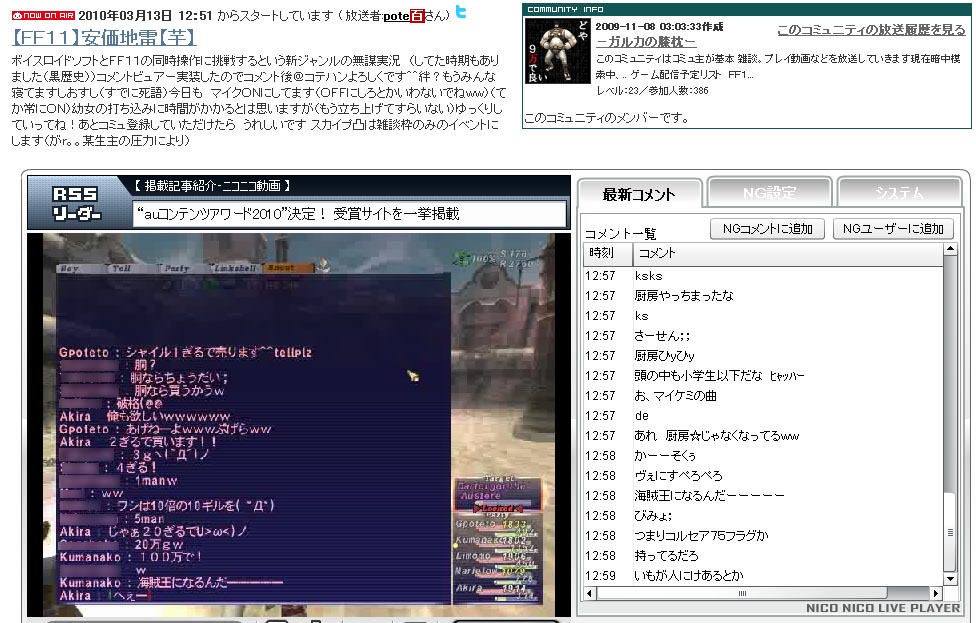Click the horizontal scroll-right arrow
Screen dimensions: 976x623
pos(936,593)
